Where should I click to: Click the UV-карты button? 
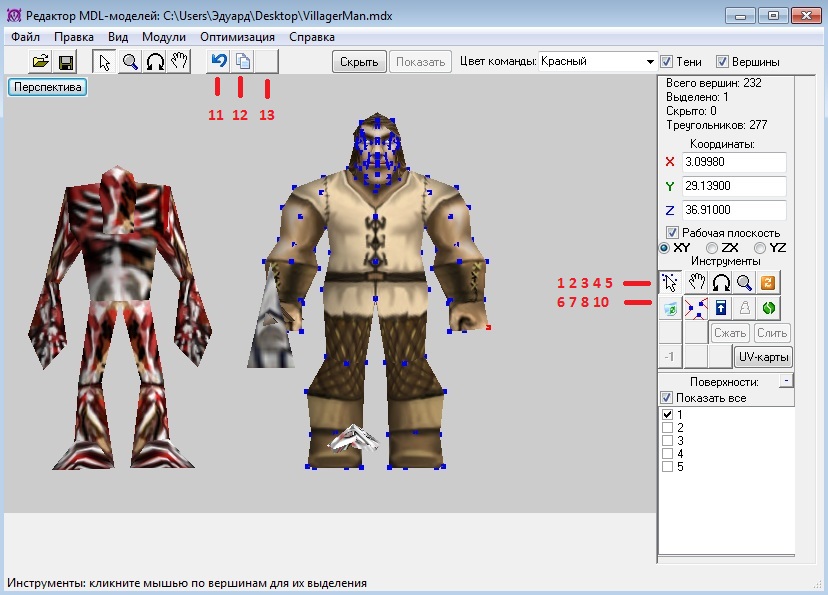point(763,357)
